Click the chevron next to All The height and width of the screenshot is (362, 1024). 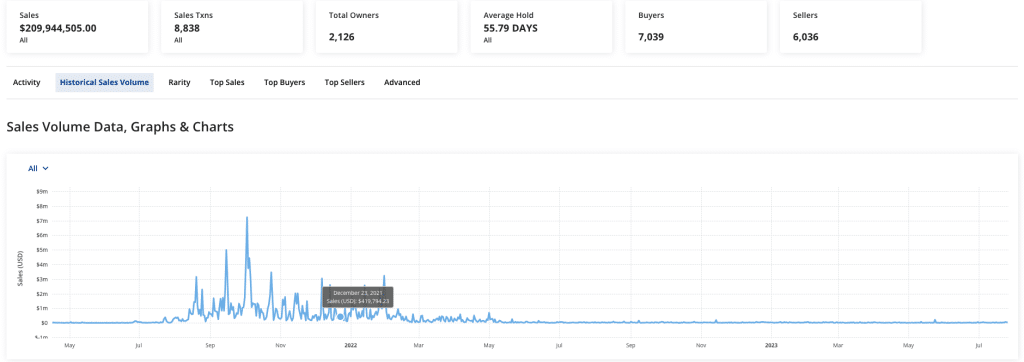[x=46, y=169]
